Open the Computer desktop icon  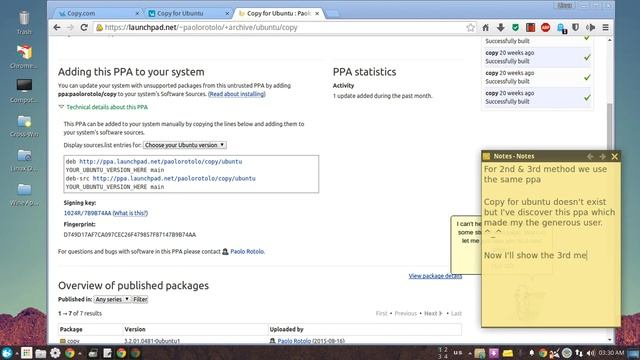pos(24,91)
